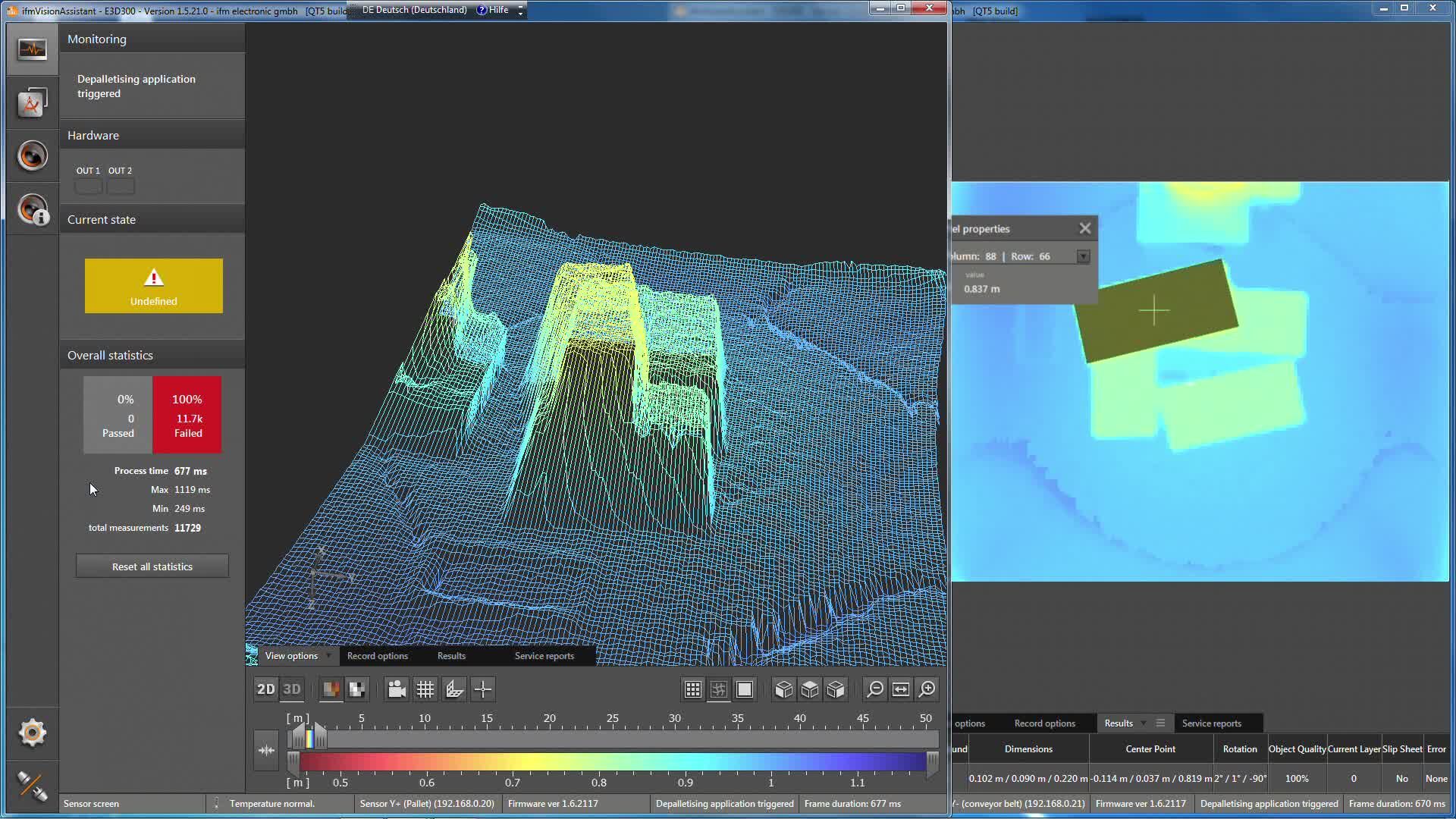Screen dimensions: 1456x819
Task: Toggle the 2D view mode
Action: [265, 689]
